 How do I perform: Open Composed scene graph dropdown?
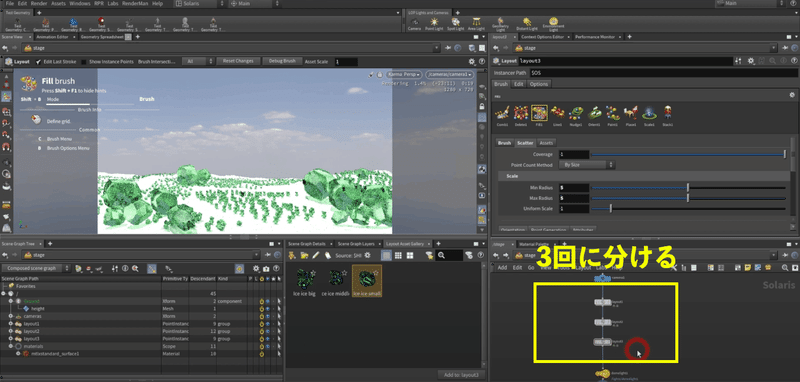[x=36, y=268]
